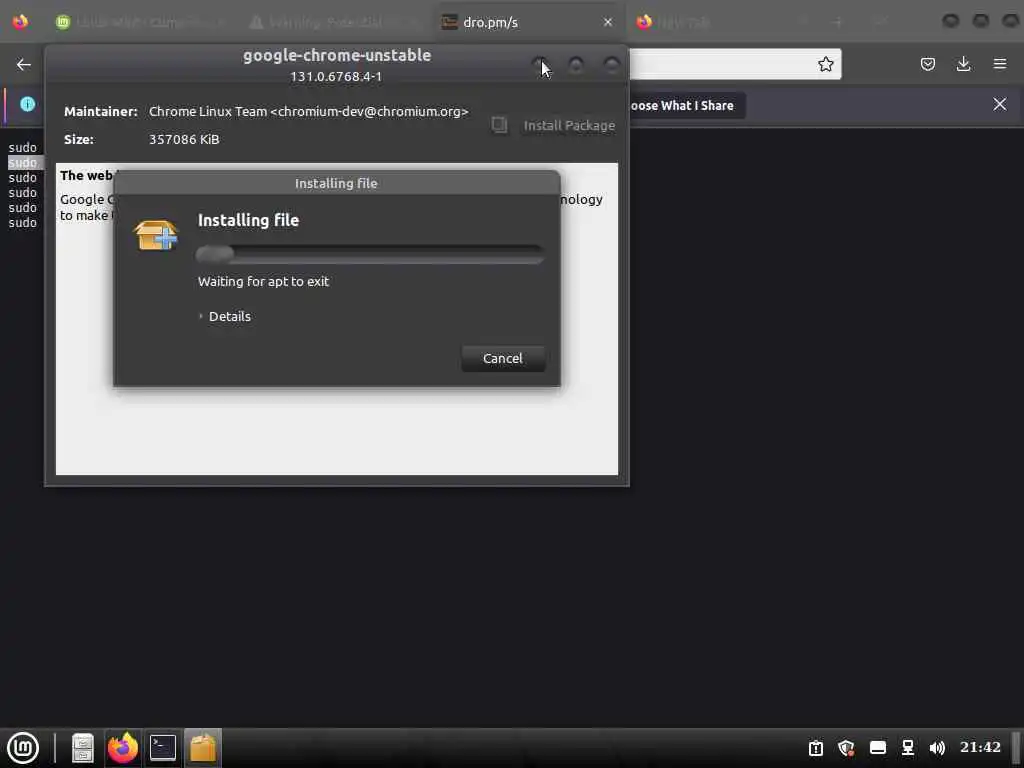Open Terminal from the taskbar
Viewport: 1024px width, 768px height.
coord(163,748)
